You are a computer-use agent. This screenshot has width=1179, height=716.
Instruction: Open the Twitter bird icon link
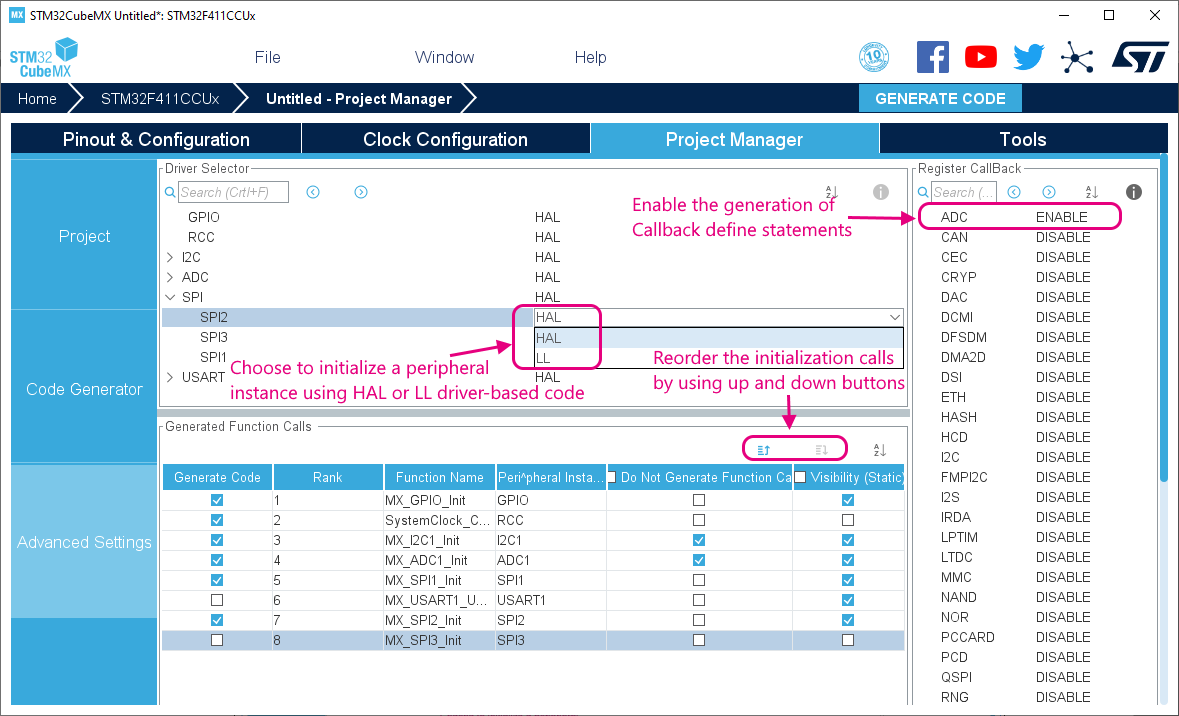click(x=1029, y=57)
